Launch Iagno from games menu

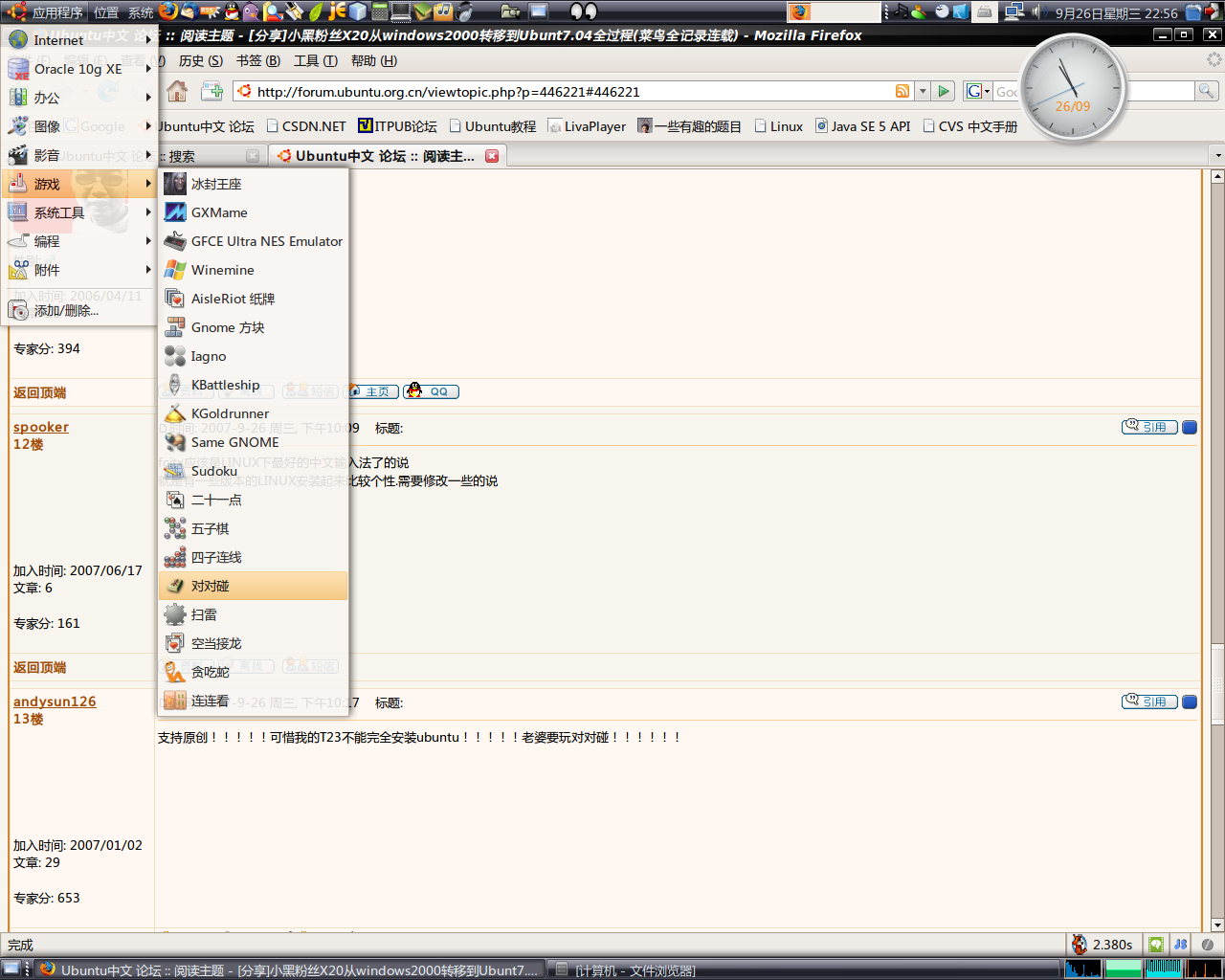[x=253, y=356]
